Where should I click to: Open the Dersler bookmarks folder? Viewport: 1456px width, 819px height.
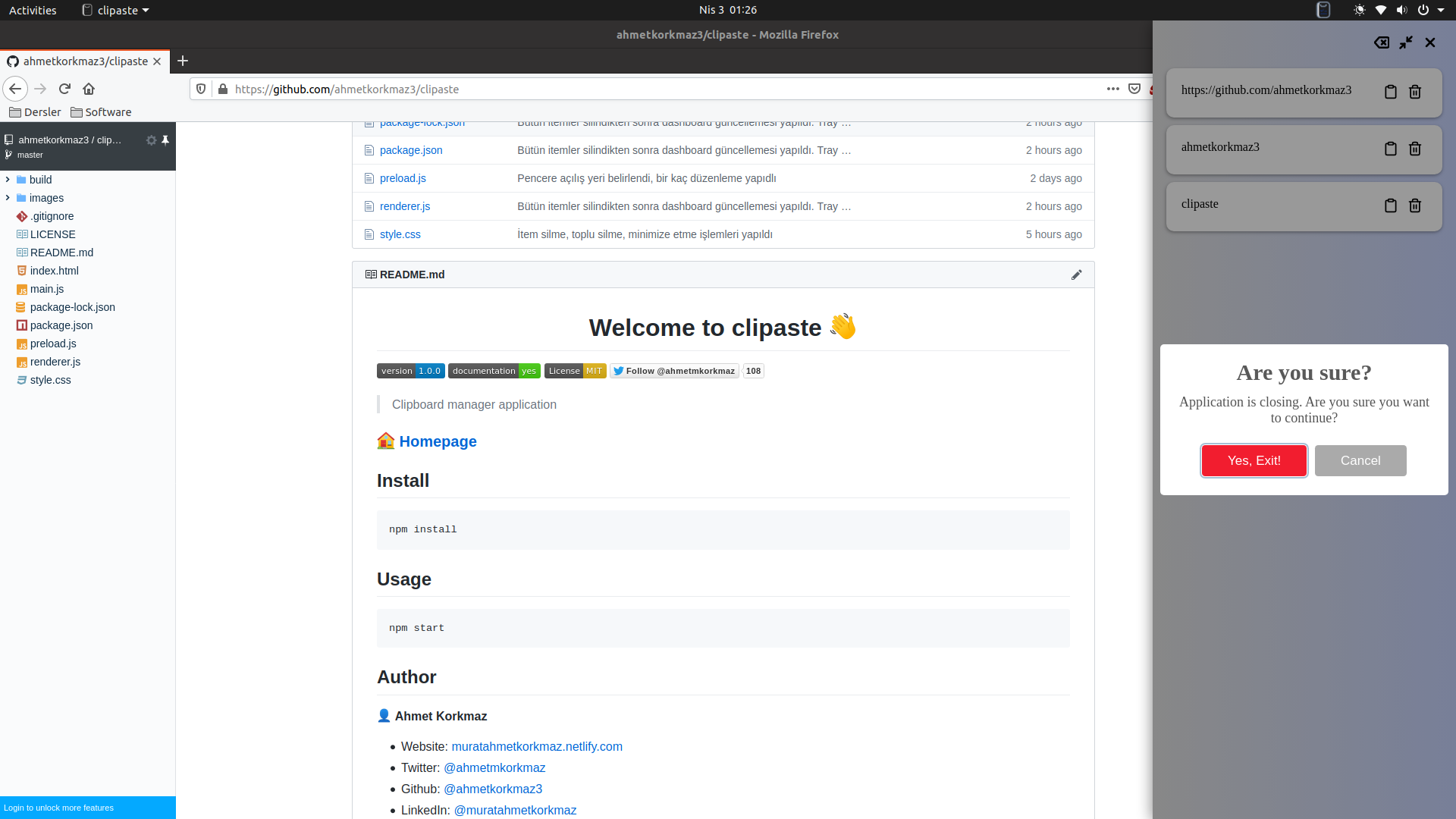pyautogui.click(x=35, y=112)
